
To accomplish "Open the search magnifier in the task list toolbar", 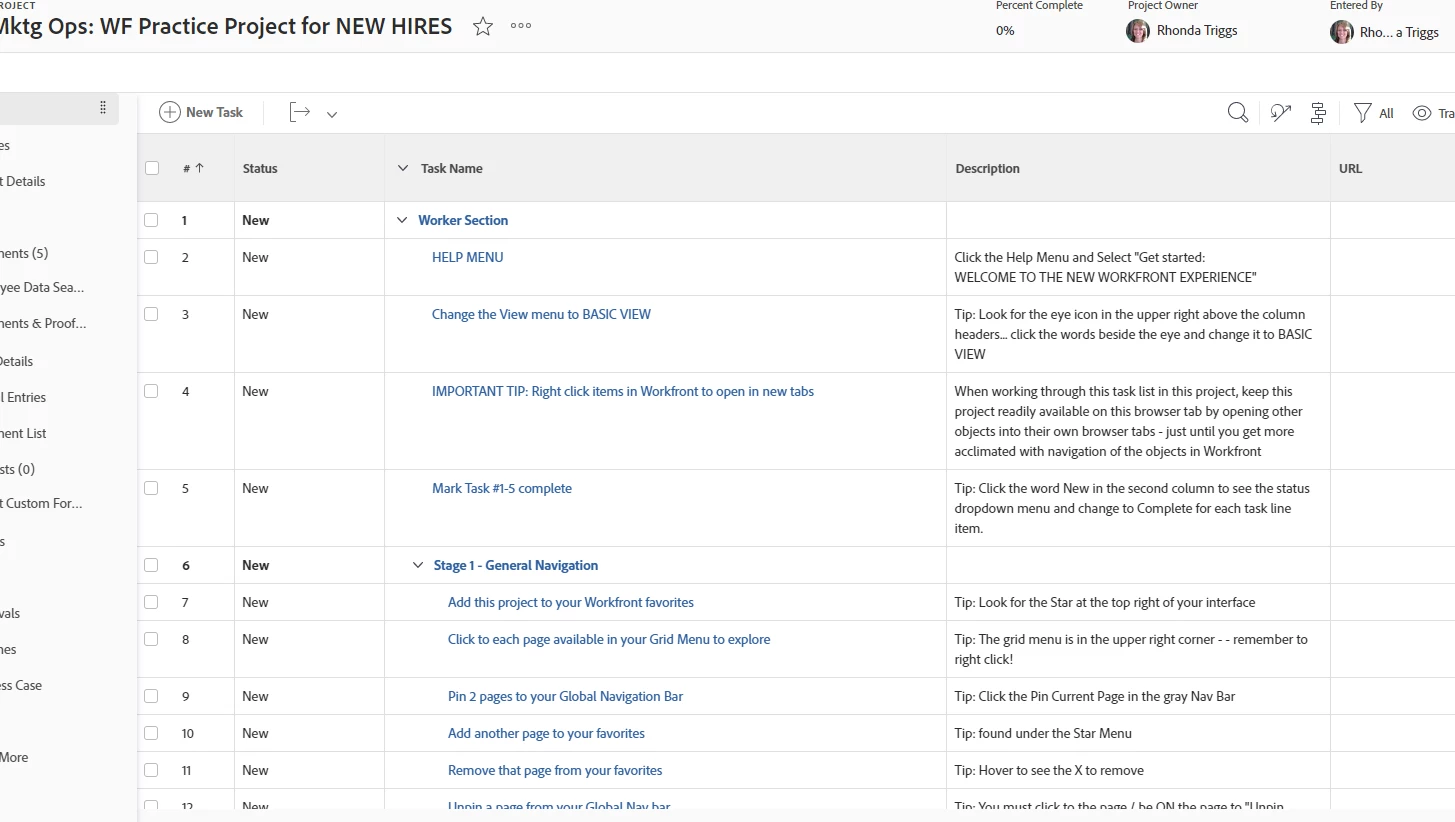I will click(x=1238, y=113).
